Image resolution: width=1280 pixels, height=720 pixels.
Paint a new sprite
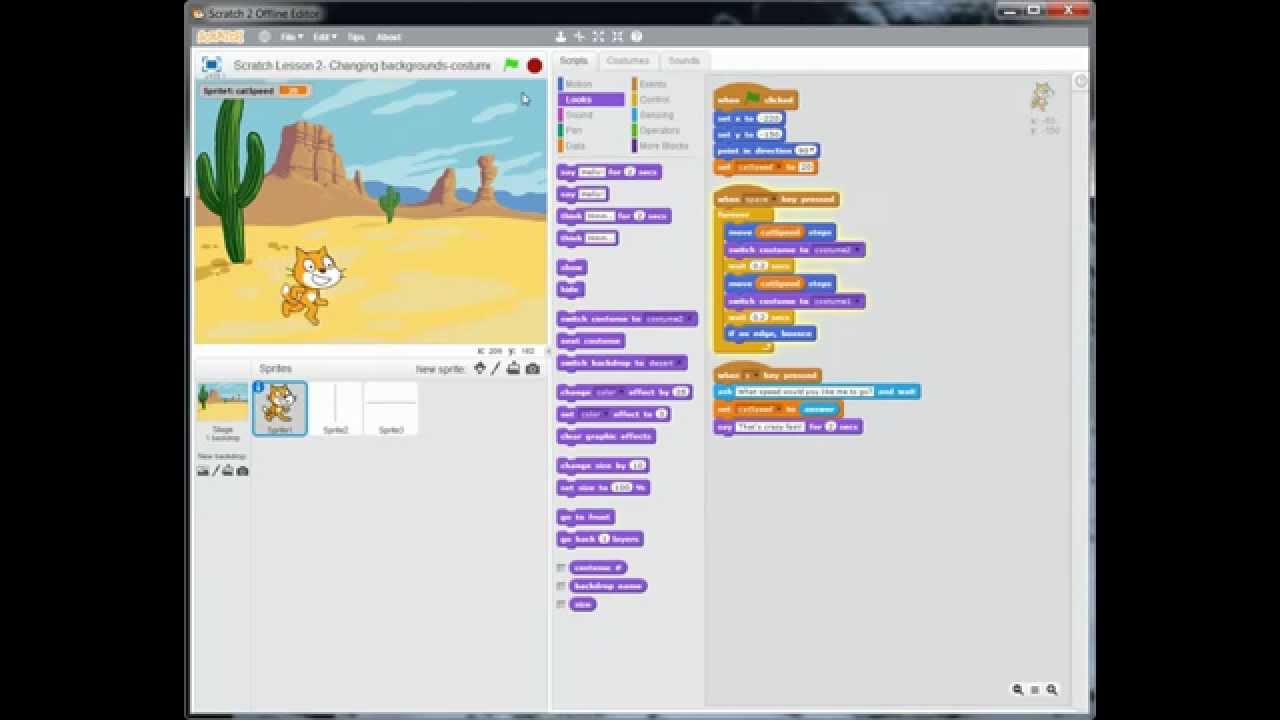496,368
